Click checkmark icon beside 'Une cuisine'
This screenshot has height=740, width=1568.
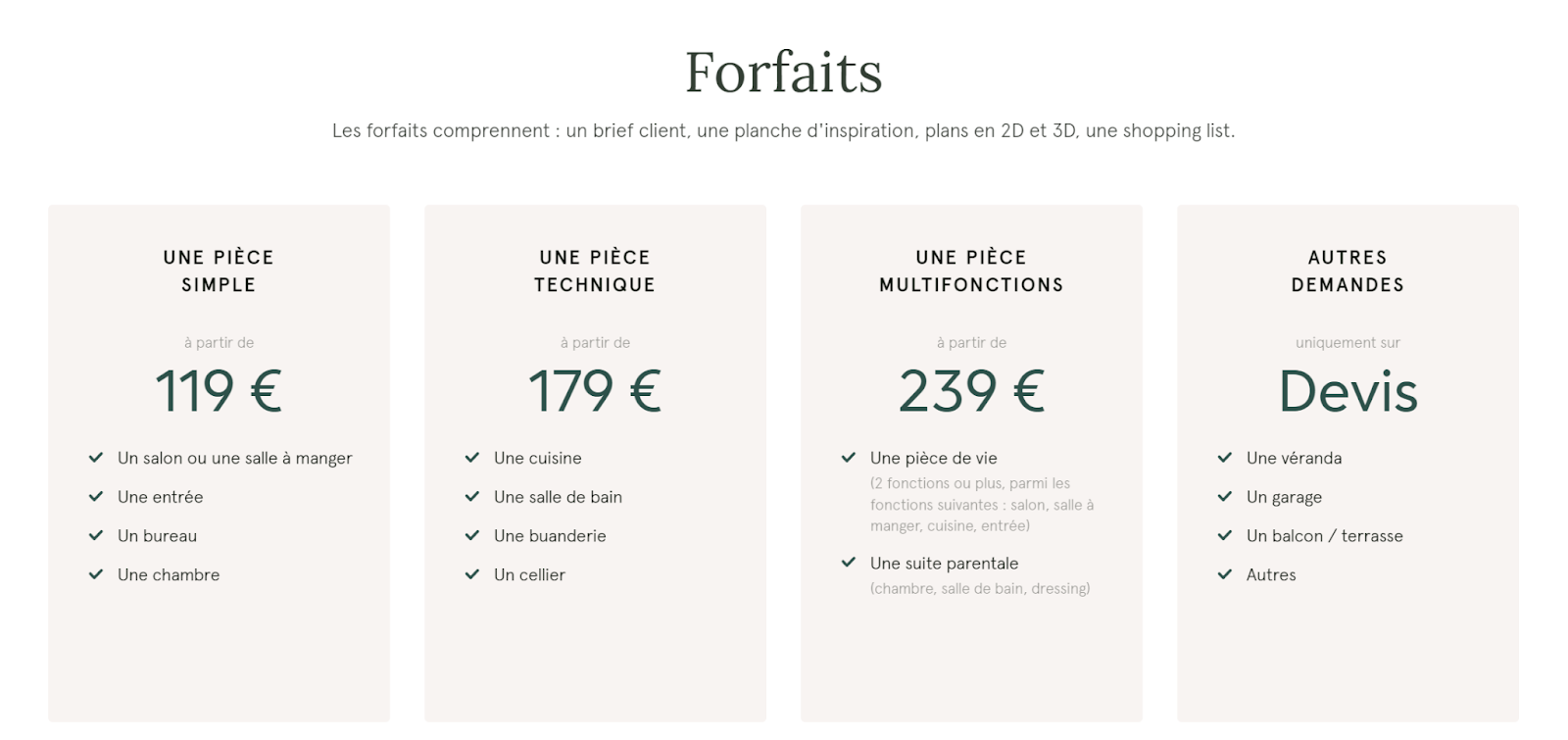472,458
